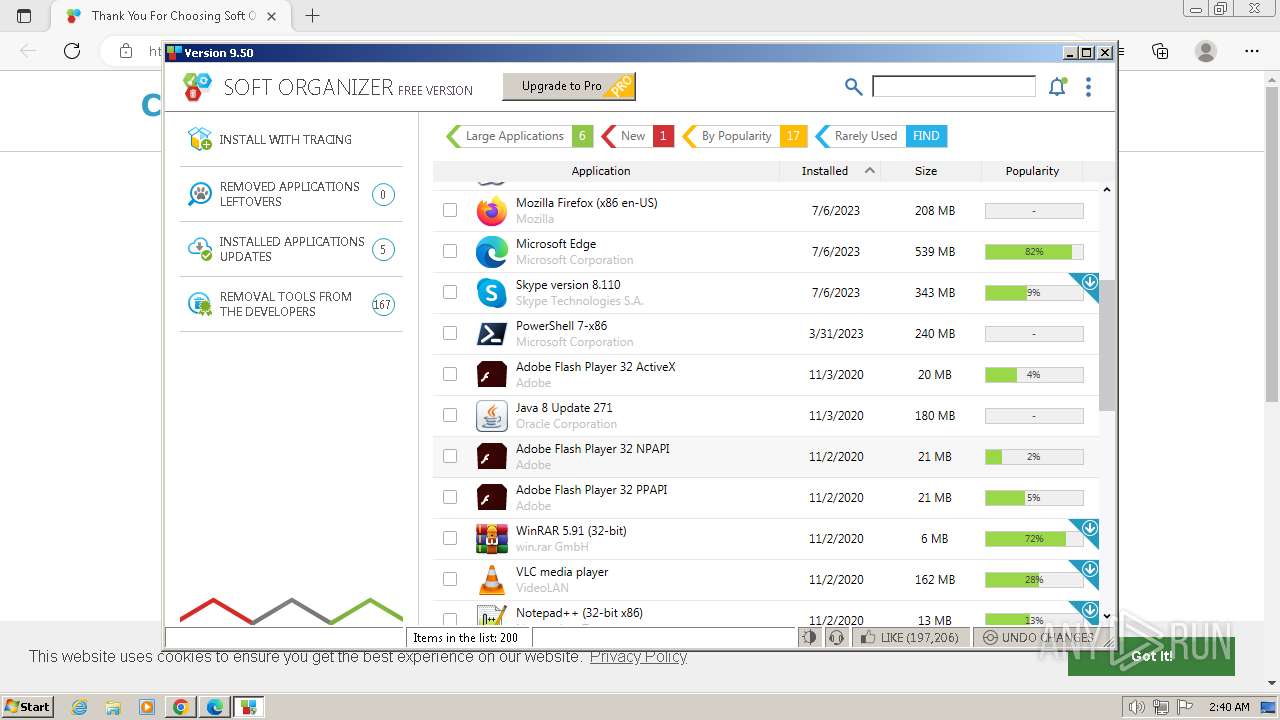Click the Privacy Policy link in browser
Image resolution: width=1280 pixels, height=720 pixels.
[x=638, y=656]
